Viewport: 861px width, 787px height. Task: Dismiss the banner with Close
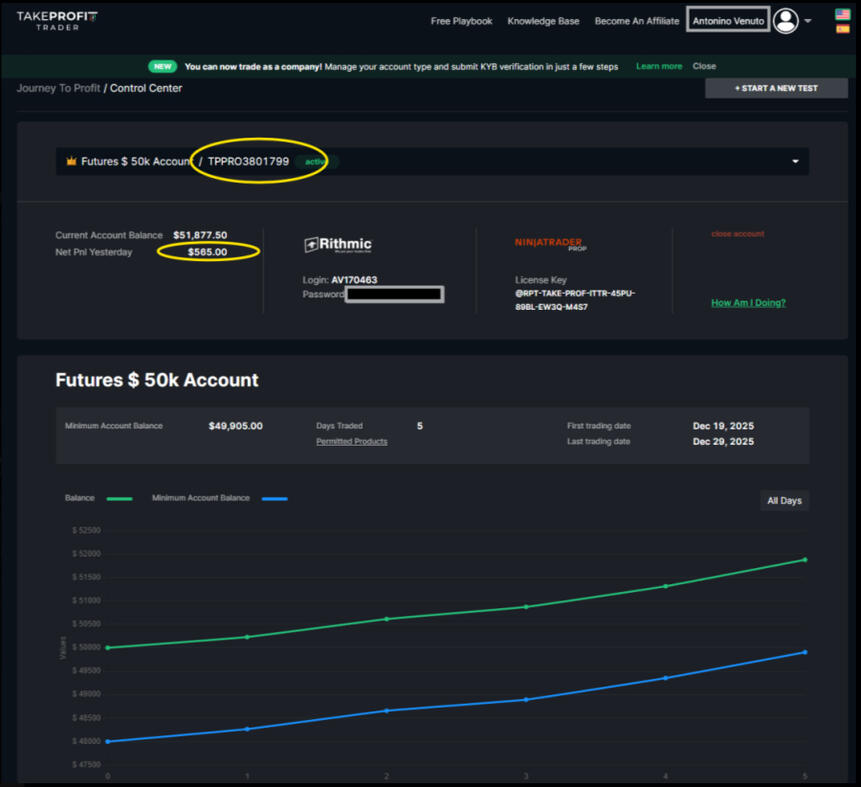point(704,66)
